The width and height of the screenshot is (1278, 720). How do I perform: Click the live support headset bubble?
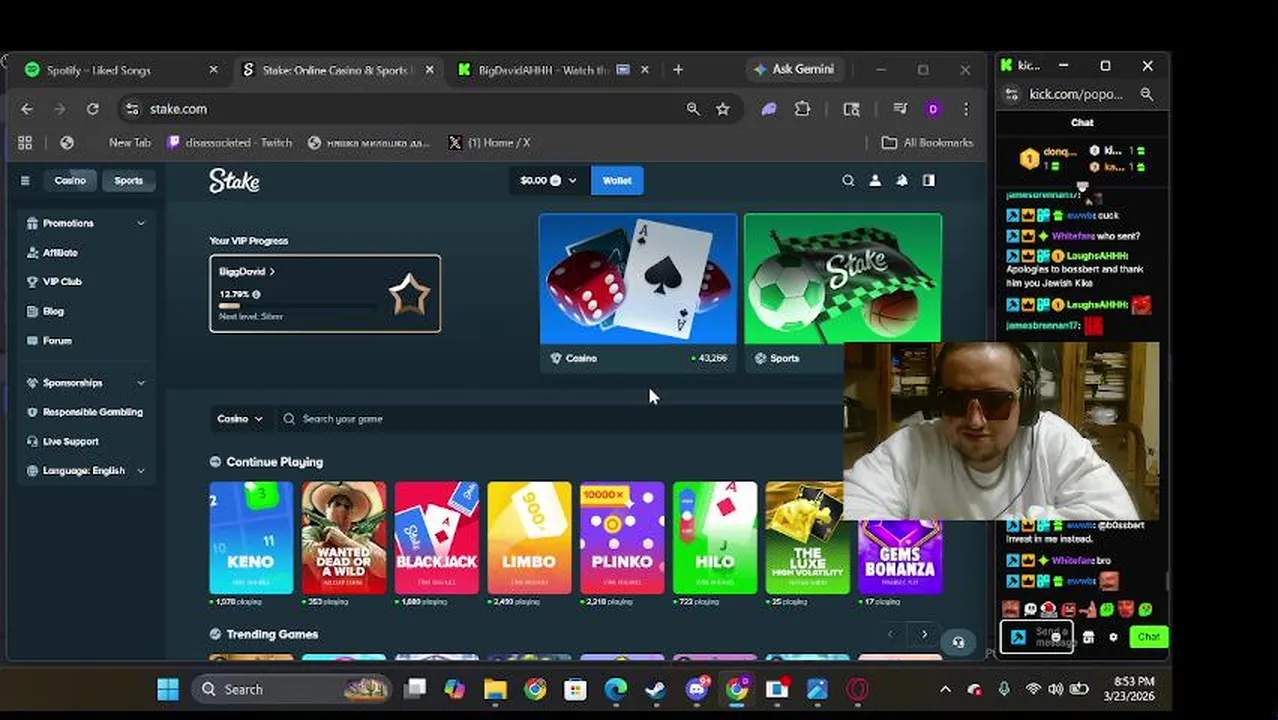coord(958,643)
